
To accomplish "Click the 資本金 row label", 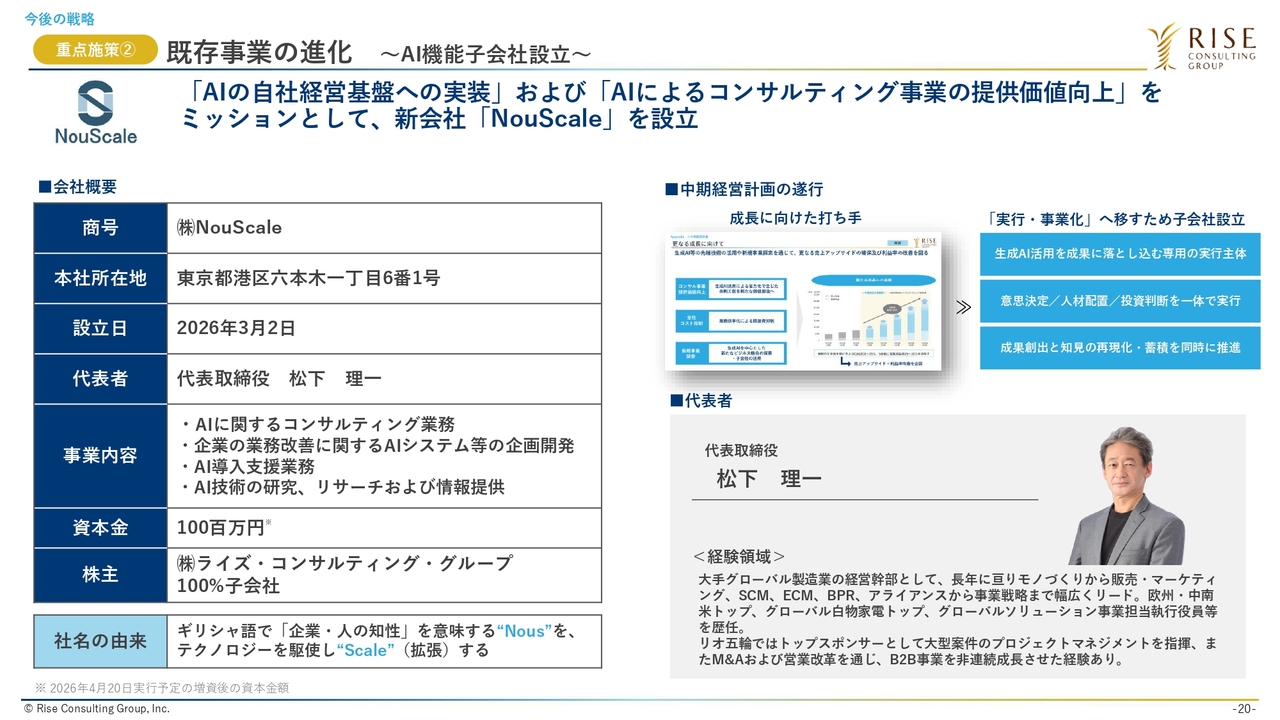I will click(x=100, y=528).
